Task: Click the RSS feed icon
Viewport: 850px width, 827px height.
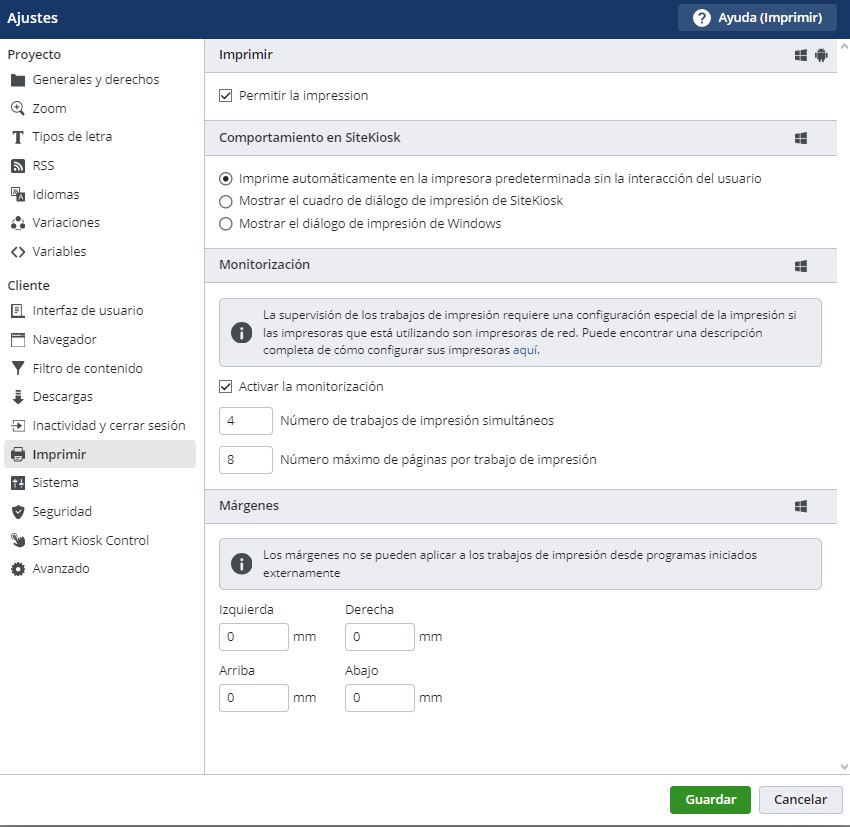Action: 17,166
